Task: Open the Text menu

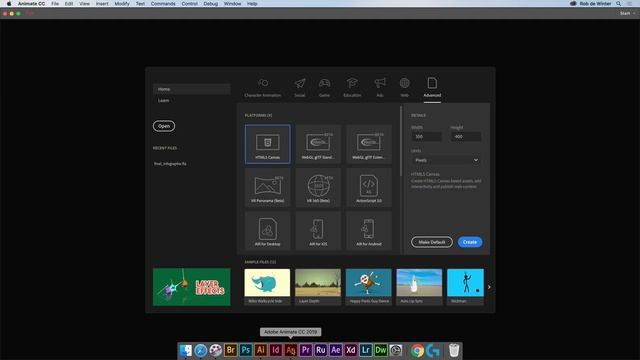Action: (x=140, y=4)
